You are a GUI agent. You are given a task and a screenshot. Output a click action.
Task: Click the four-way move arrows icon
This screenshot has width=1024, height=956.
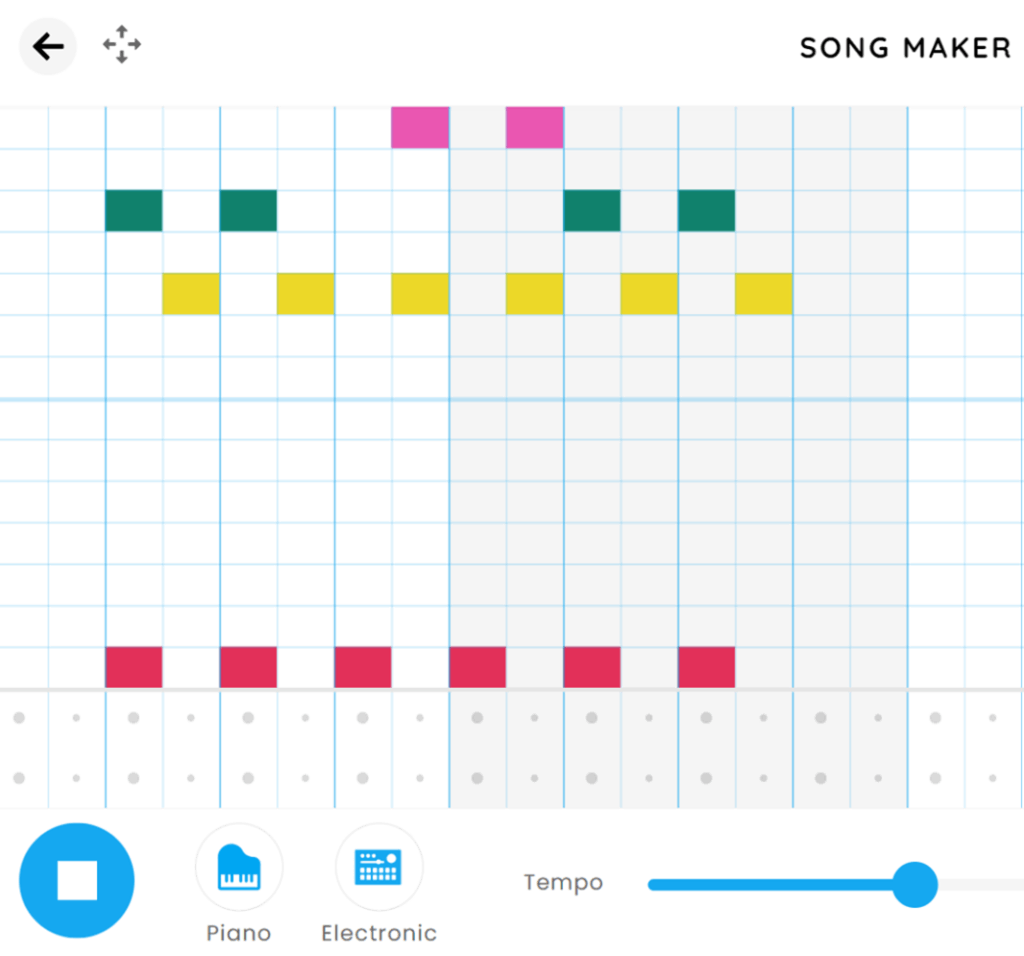(122, 45)
